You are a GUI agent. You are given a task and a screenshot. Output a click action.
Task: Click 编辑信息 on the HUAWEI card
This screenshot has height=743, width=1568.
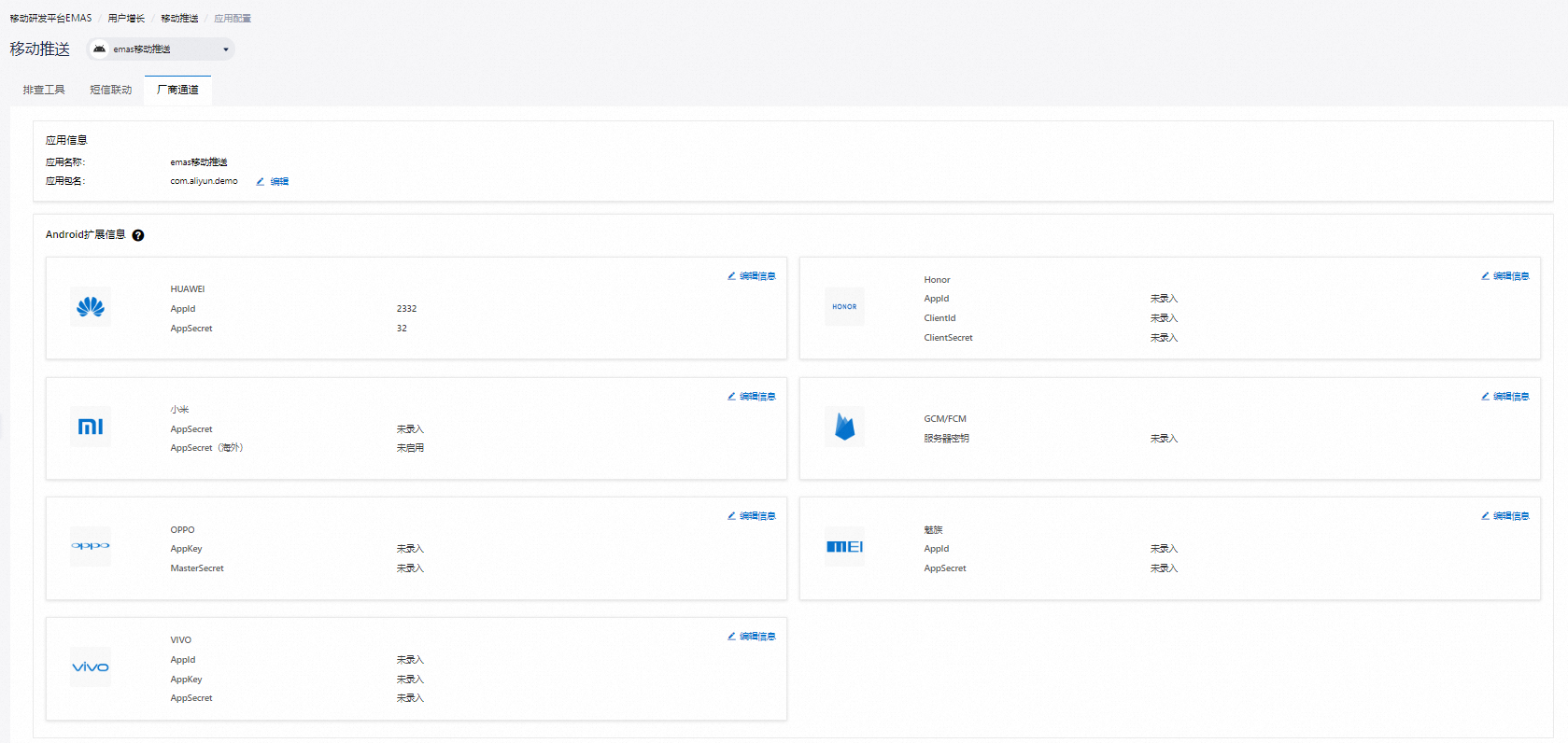752,276
